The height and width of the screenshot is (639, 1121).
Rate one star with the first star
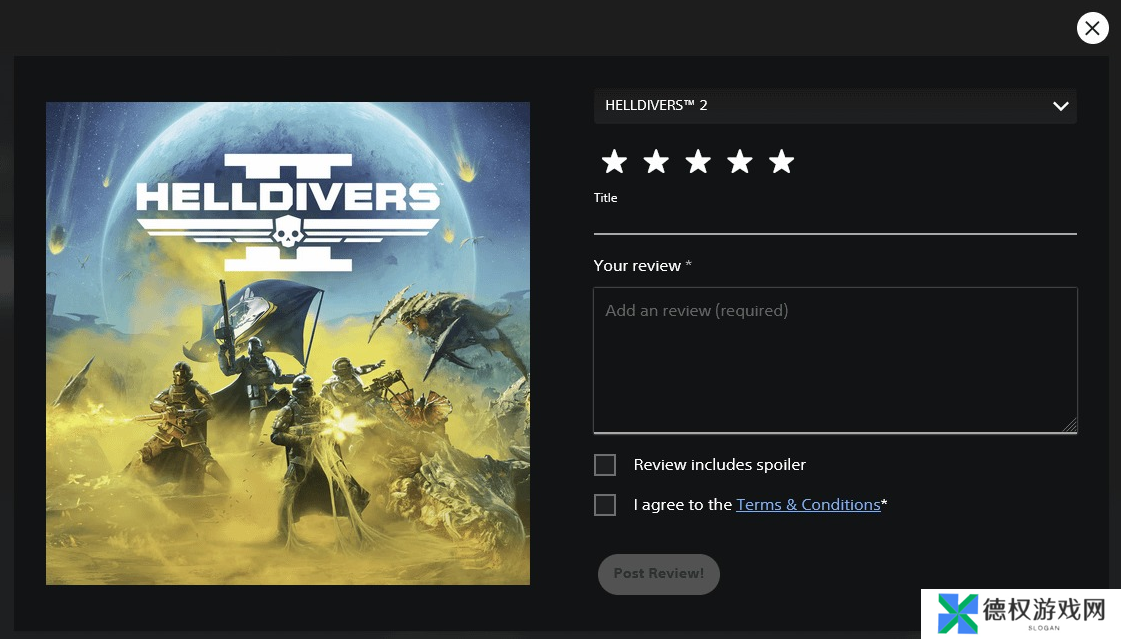click(614, 162)
